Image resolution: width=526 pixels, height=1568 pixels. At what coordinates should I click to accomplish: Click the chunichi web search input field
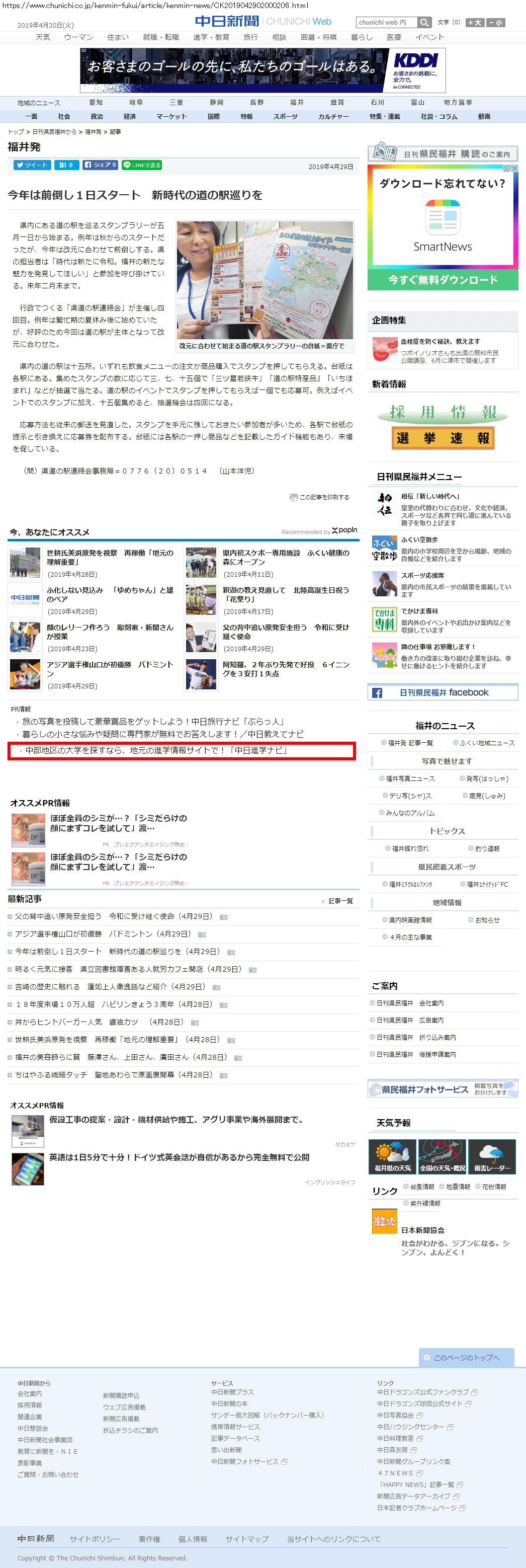point(386,23)
